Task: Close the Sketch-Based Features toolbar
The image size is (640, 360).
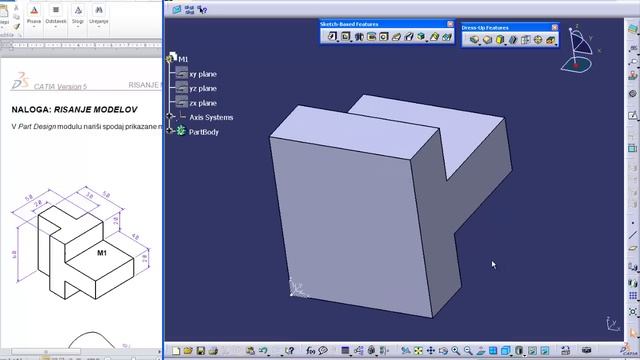Action: click(450, 24)
